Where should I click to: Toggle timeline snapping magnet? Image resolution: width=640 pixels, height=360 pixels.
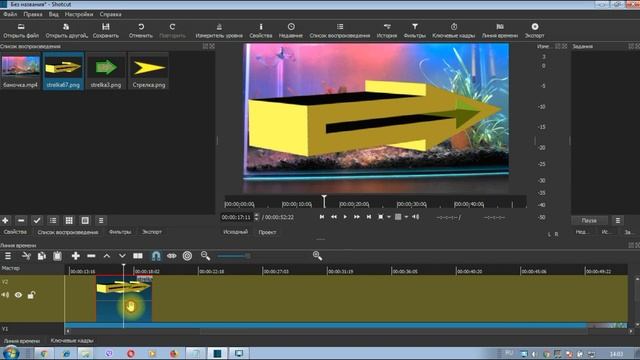156,256
